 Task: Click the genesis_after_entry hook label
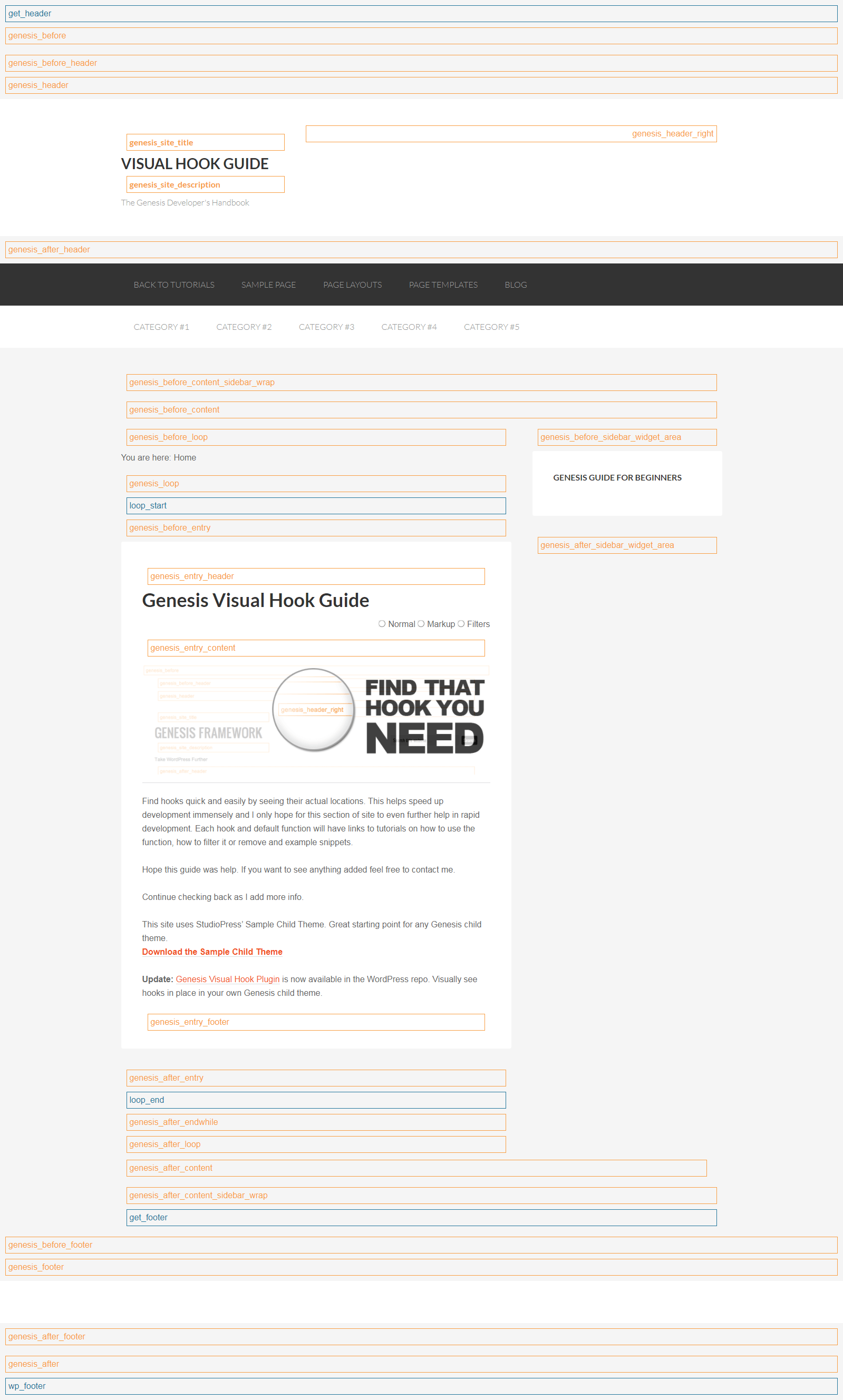(x=316, y=1078)
